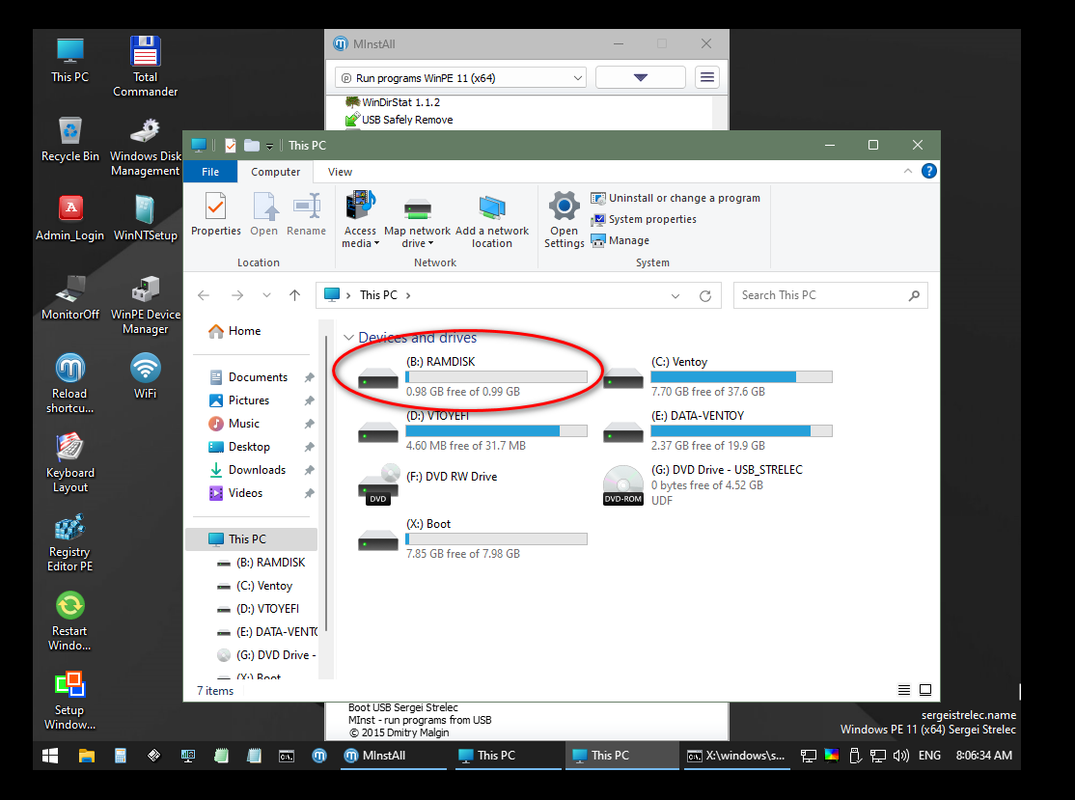
Task: Select the (X:) Boot drive
Action: (x=472, y=539)
